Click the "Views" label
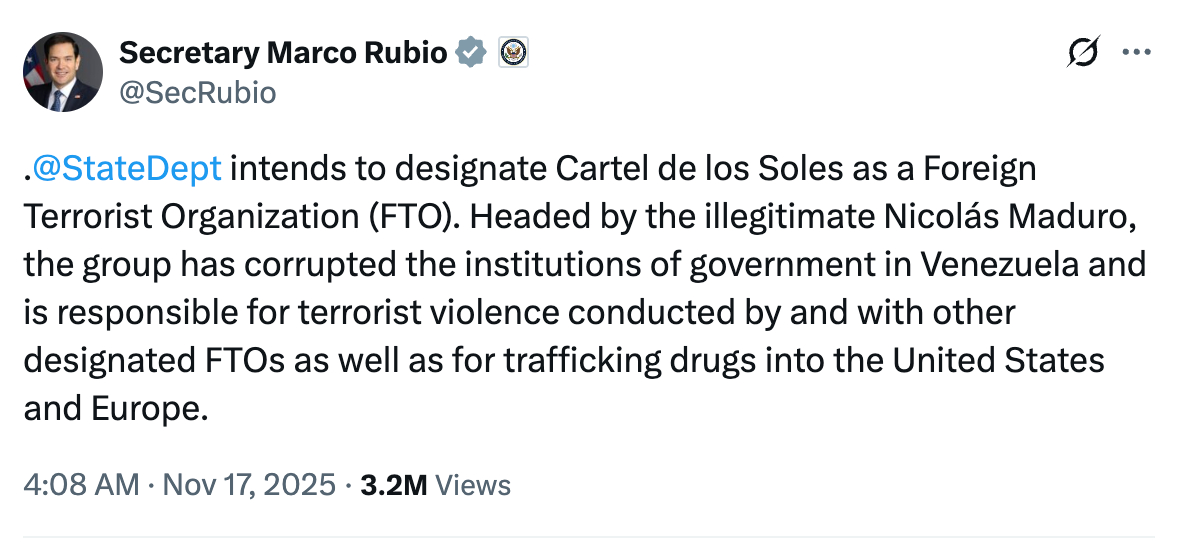 click(474, 485)
